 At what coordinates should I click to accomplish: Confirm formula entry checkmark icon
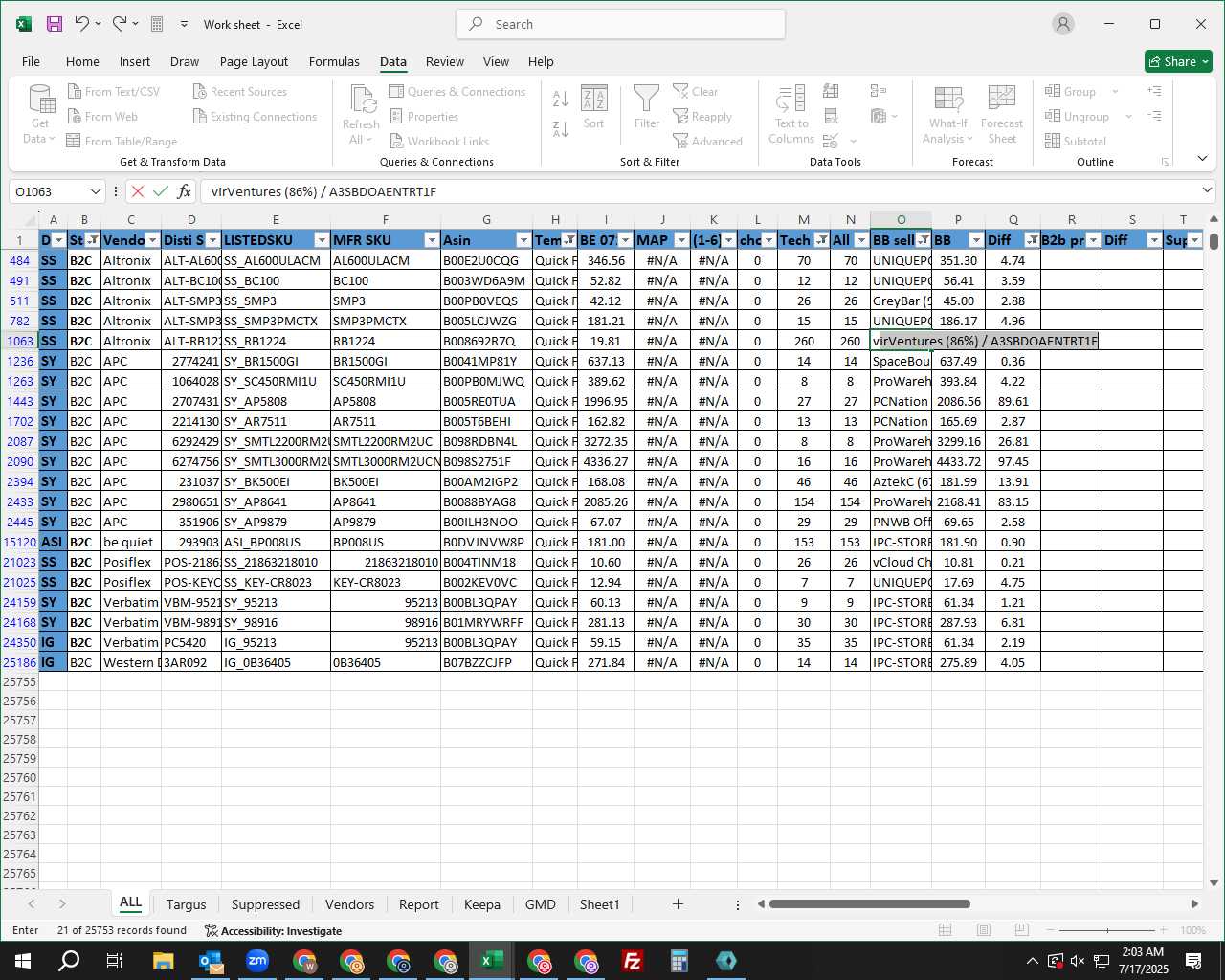(x=161, y=191)
